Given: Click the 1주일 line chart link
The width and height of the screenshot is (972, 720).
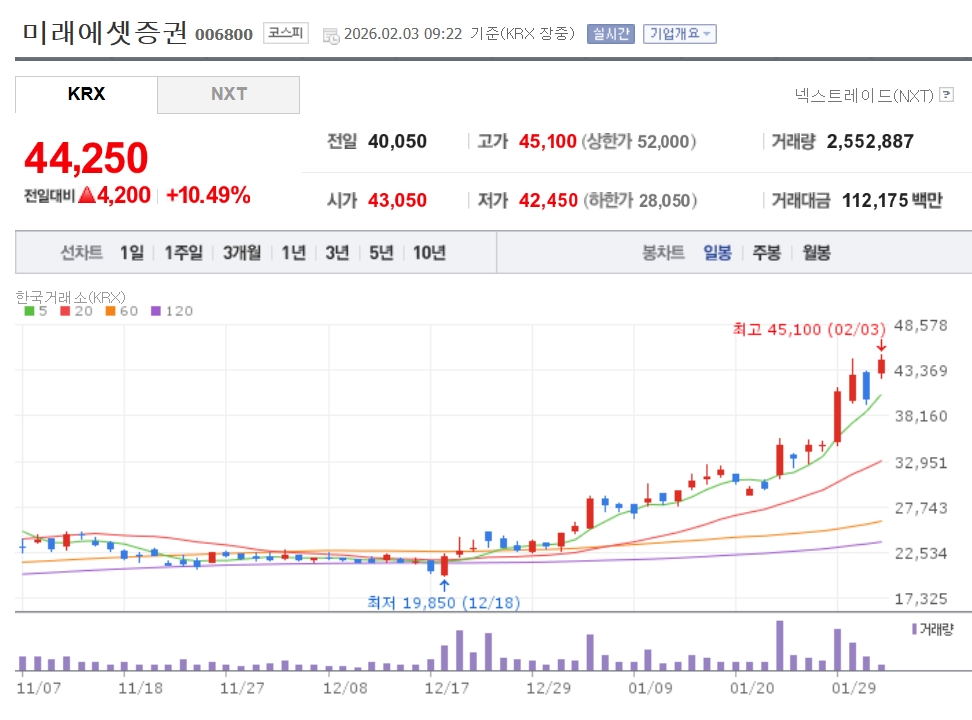Looking at the screenshot, I should pyautogui.click(x=184, y=252).
